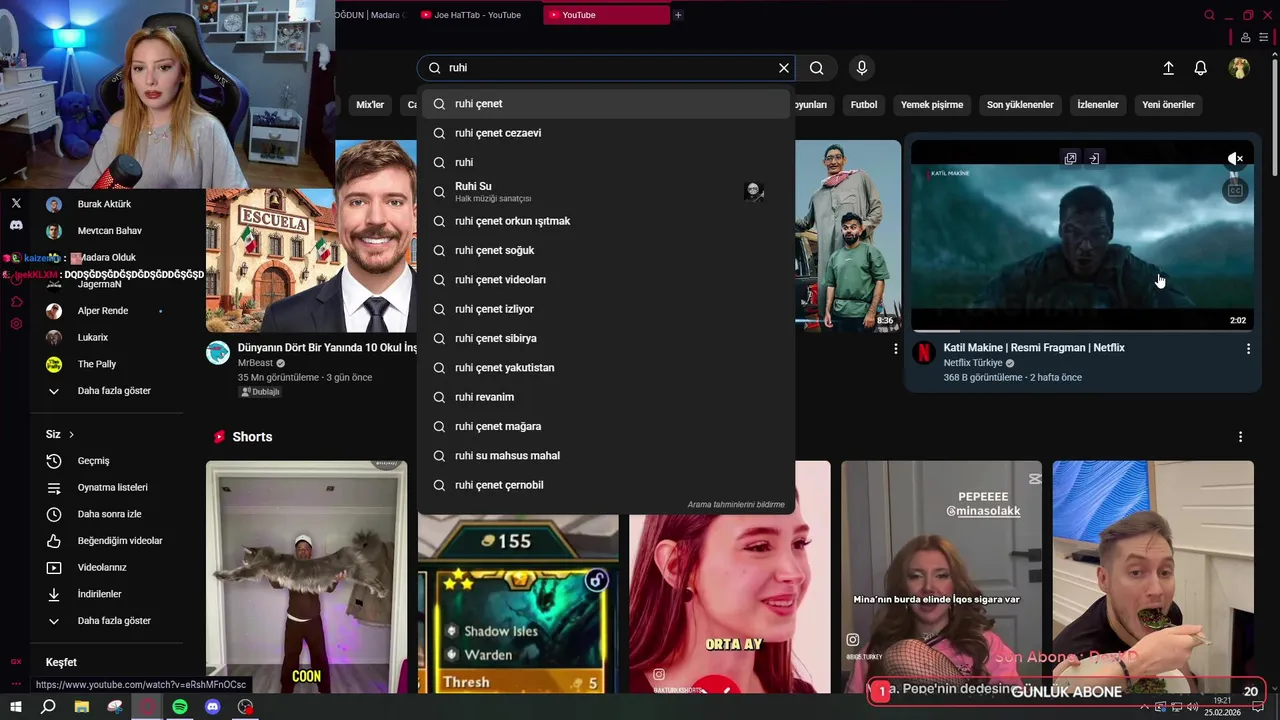This screenshot has height=720, width=1280.
Task: Open the Alper Rende subscription
Action: [x=106, y=311]
